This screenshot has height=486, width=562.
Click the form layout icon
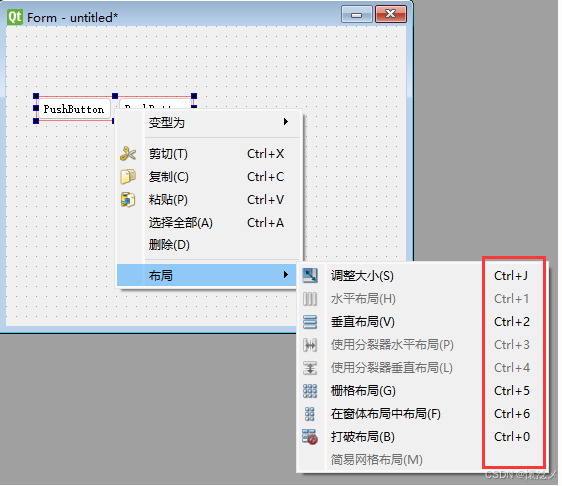(x=310, y=414)
